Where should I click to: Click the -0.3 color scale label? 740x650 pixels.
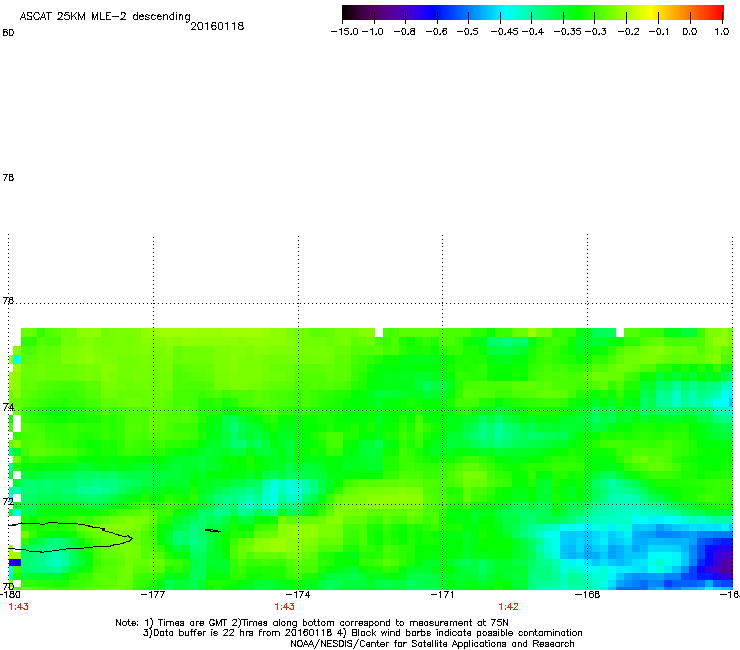click(596, 32)
